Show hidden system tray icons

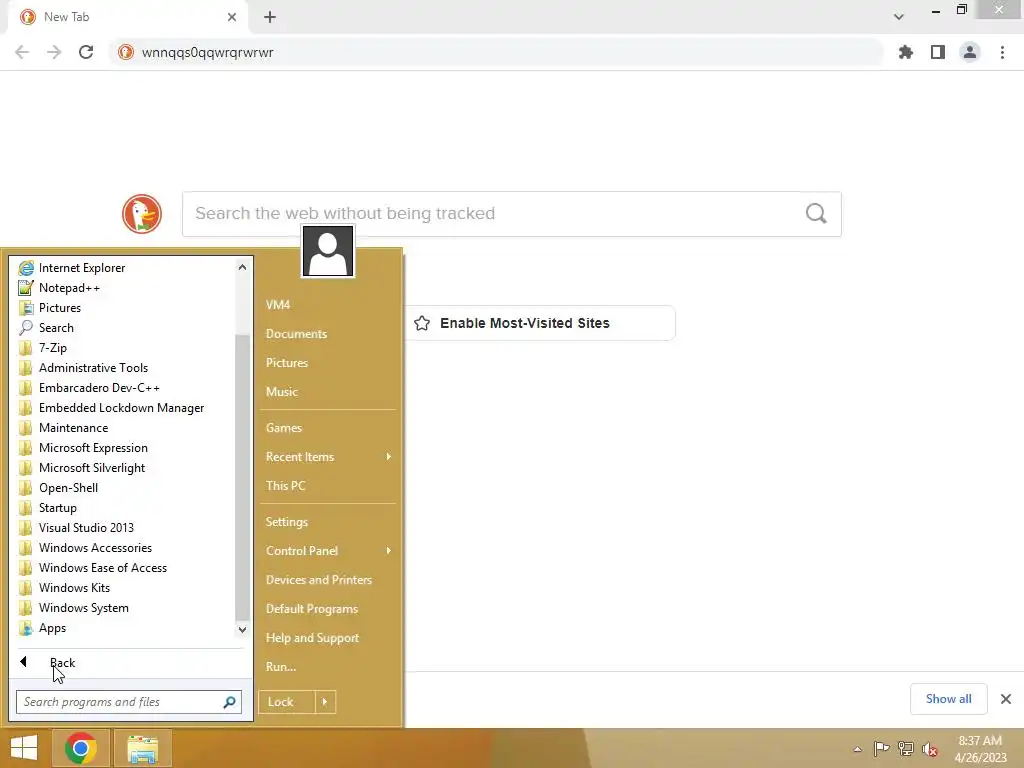pos(857,749)
